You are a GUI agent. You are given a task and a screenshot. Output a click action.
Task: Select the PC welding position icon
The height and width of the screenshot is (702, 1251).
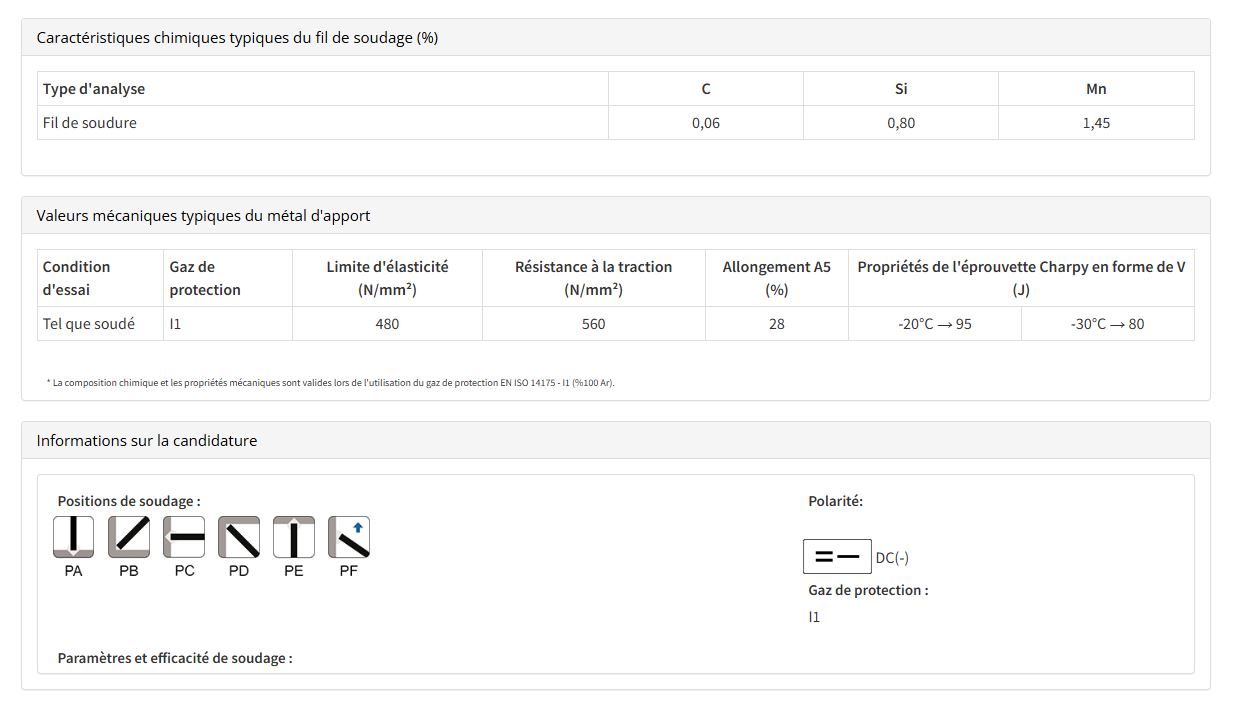184,537
